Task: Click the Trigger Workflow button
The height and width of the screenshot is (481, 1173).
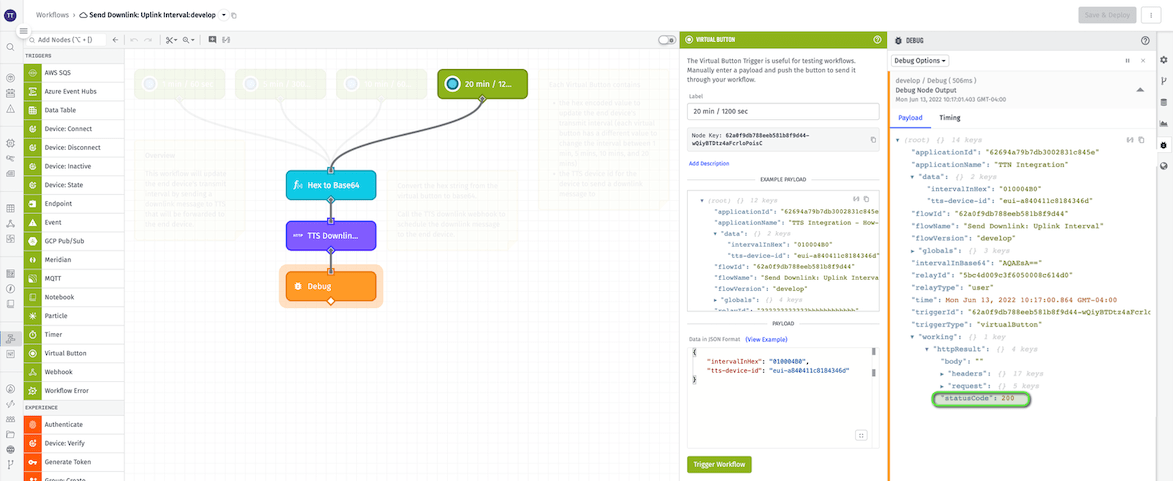Action: tap(719, 464)
